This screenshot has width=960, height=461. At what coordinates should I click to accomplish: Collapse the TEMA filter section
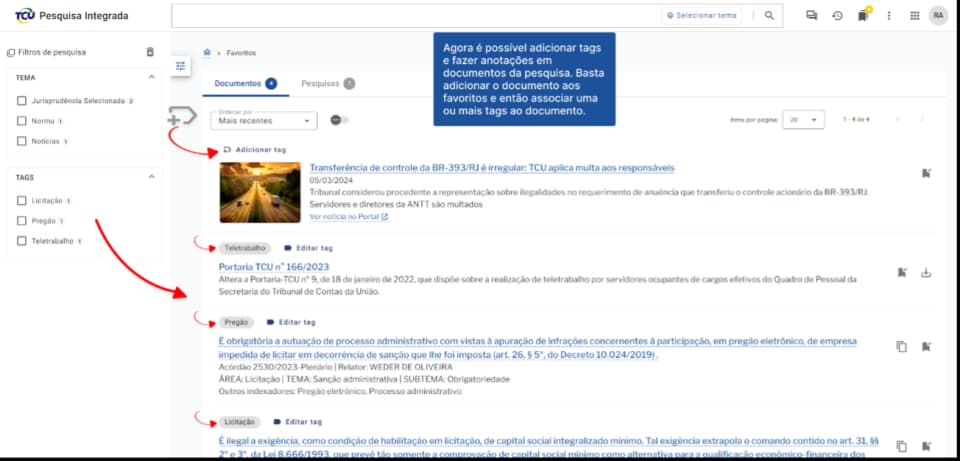click(151, 77)
